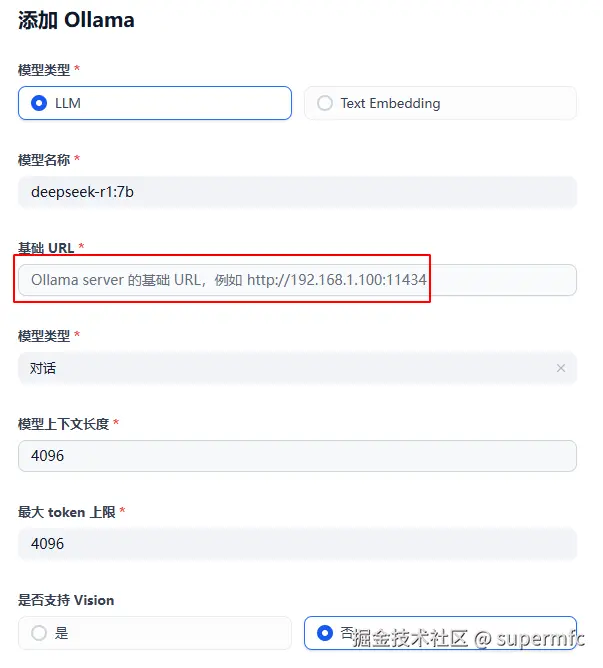Click the 最大 token 上限 label

click(66, 512)
